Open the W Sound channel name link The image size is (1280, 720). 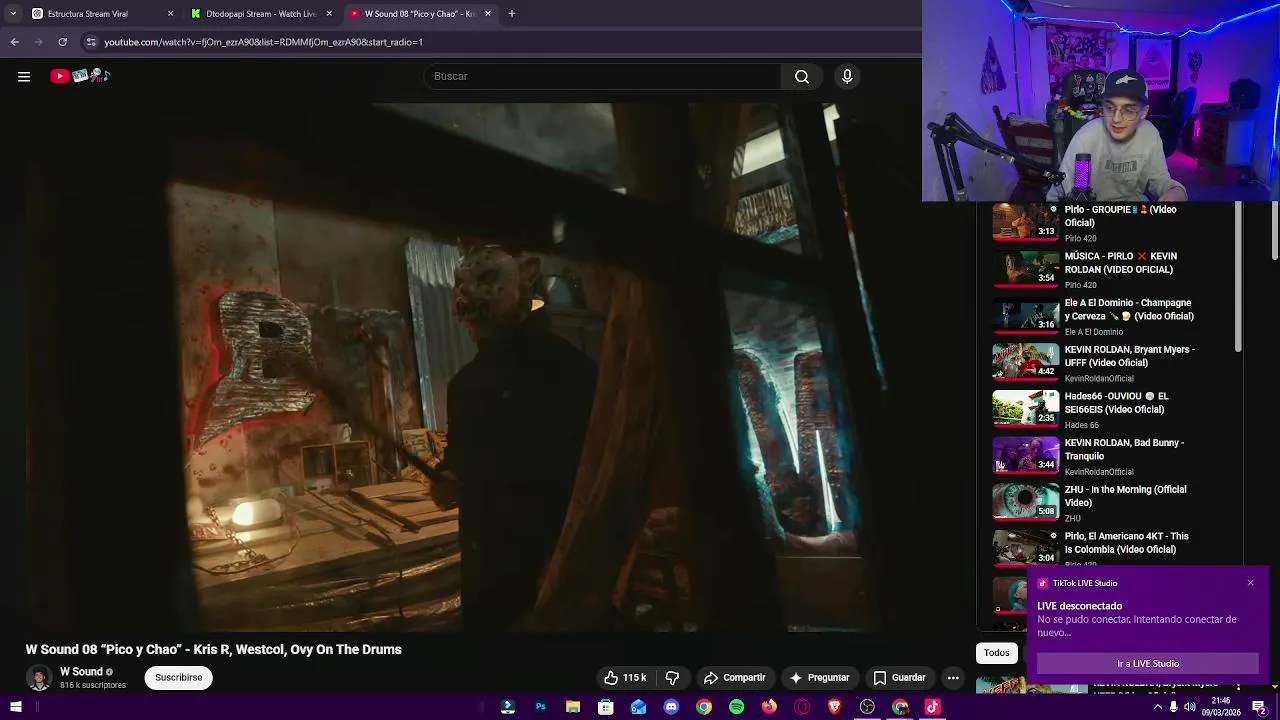81,672
